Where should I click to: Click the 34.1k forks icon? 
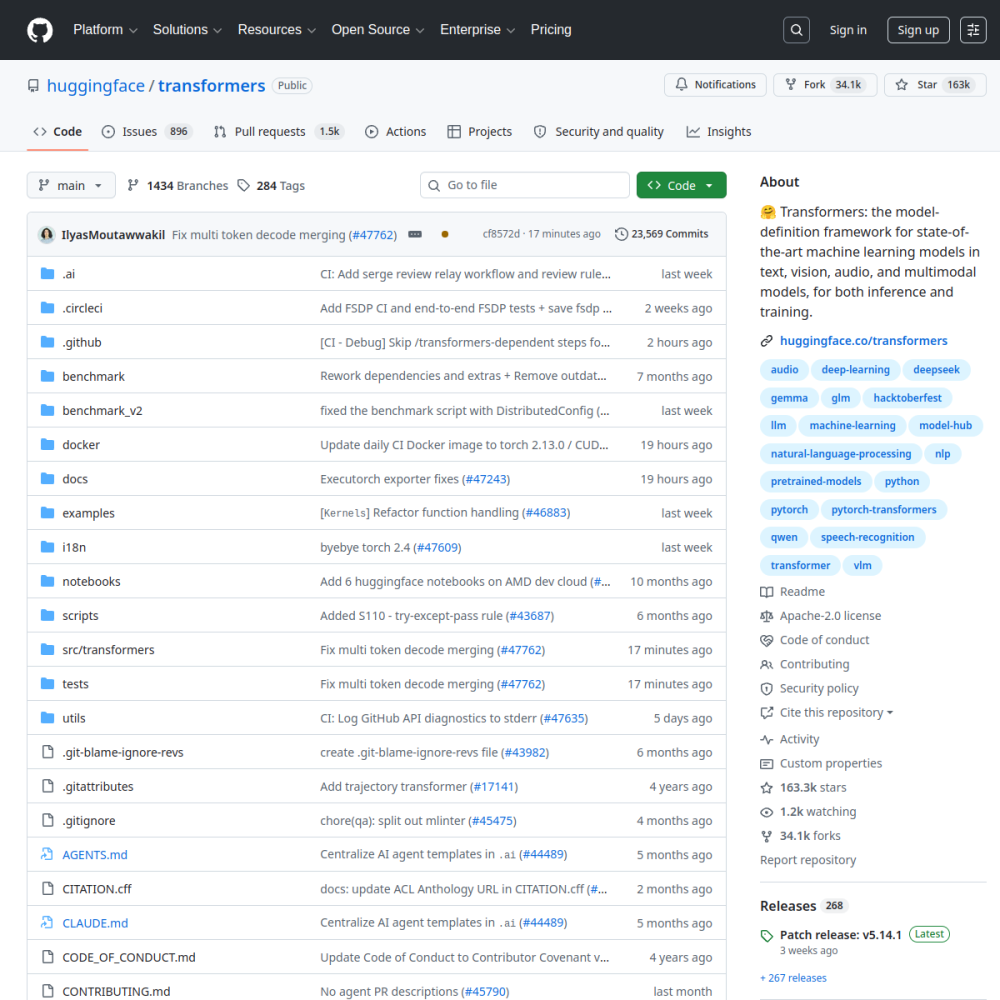point(767,836)
